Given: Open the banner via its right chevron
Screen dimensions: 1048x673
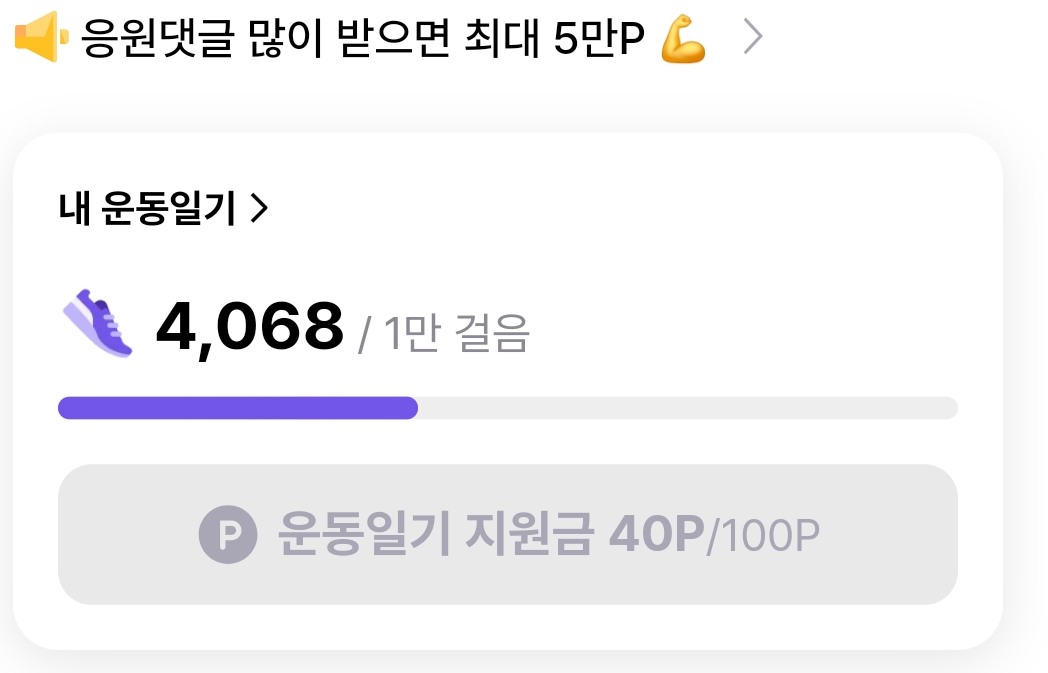Looking at the screenshot, I should [753, 38].
